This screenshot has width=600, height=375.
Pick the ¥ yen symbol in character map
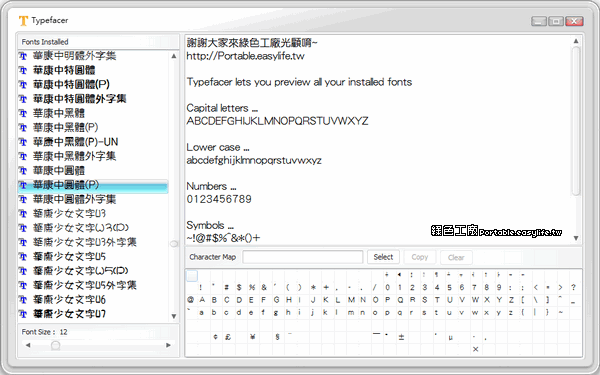(253, 337)
